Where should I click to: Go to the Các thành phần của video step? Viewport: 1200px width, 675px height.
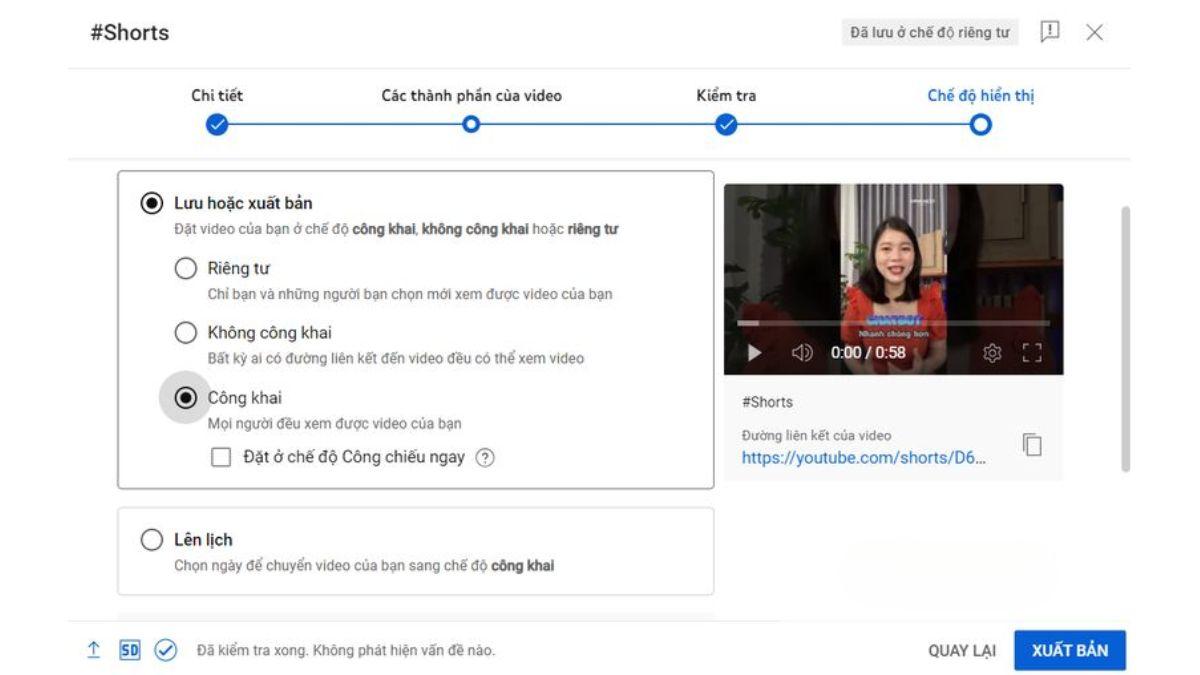[471, 125]
